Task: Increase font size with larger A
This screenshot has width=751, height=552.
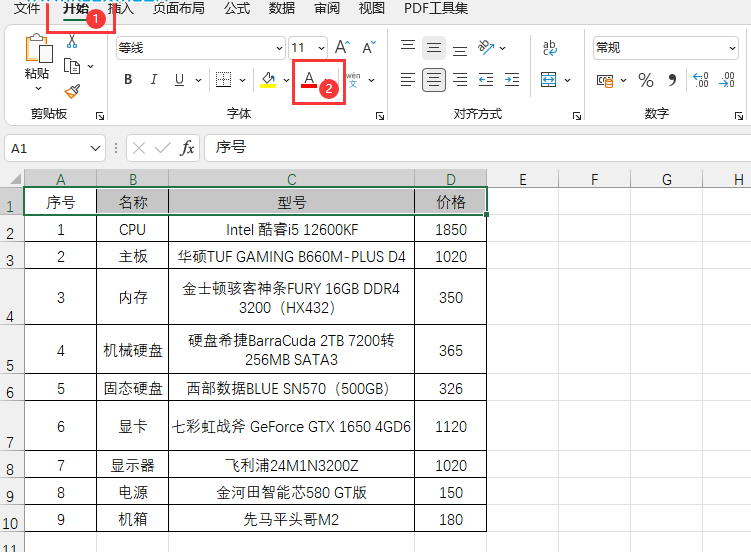Action: click(342, 47)
